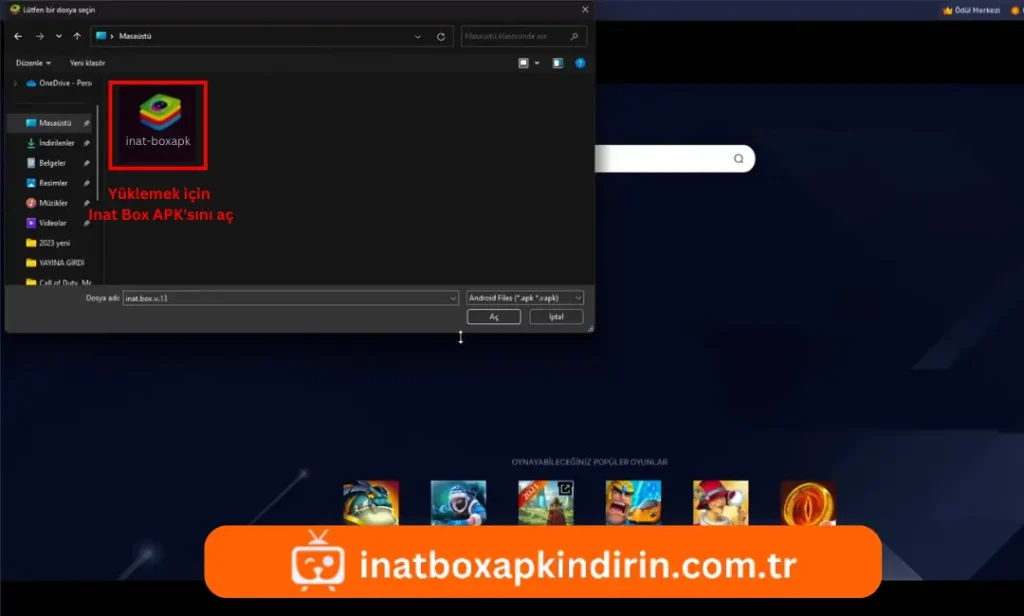1024x616 pixels.
Task: Click the file dialog search magnifier icon
Action: click(574, 37)
